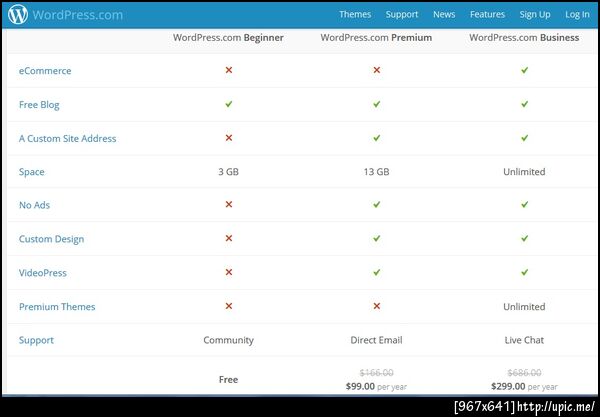Select the $299.00 per year price
Image resolution: width=600 pixels, height=417 pixels.
(524, 387)
